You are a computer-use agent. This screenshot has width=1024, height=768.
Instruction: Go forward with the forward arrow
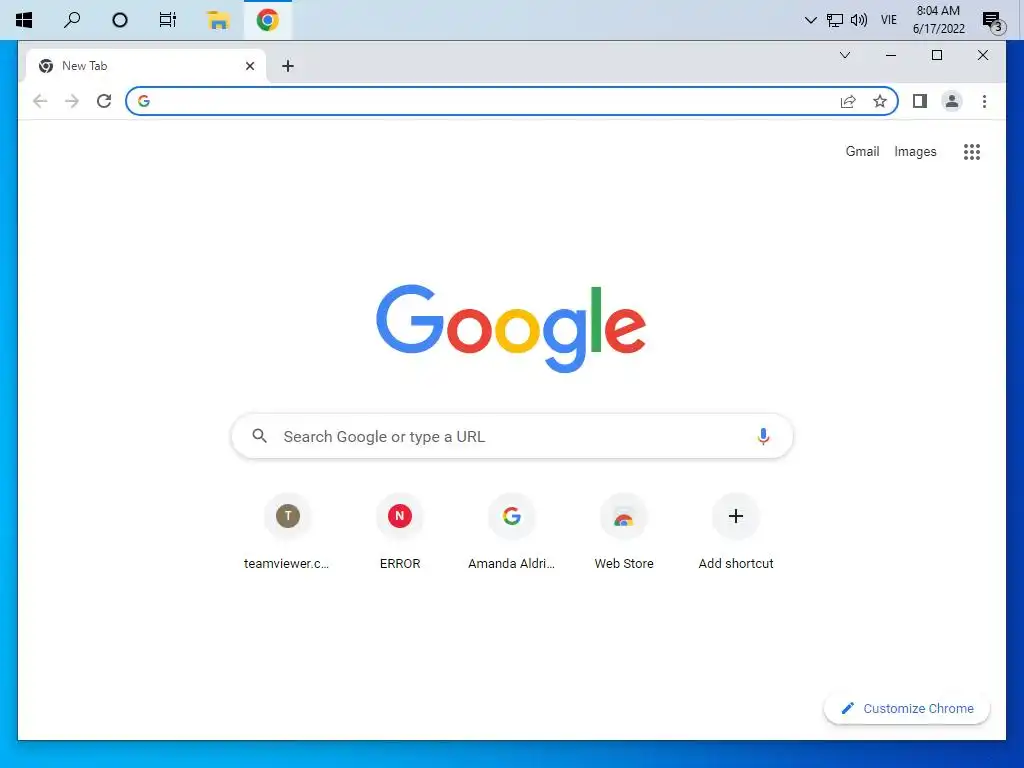click(x=72, y=101)
